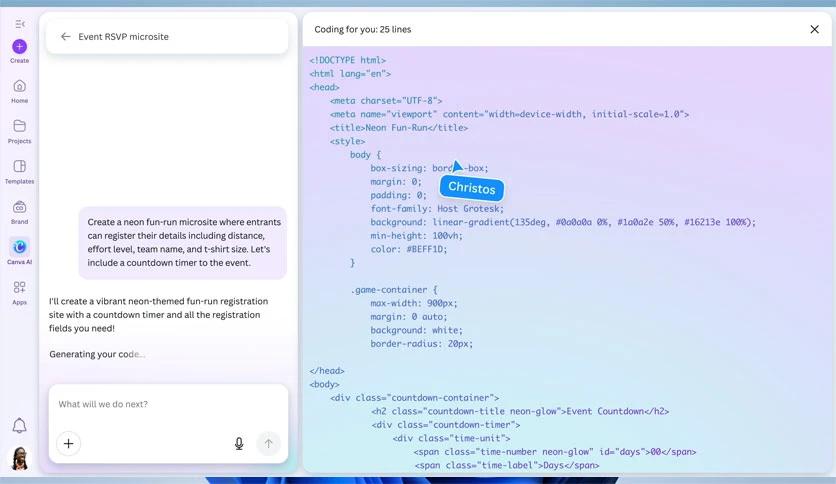The image size is (836, 484).
Task: Click the font-family: Host Grotesk line
Action: (437, 209)
